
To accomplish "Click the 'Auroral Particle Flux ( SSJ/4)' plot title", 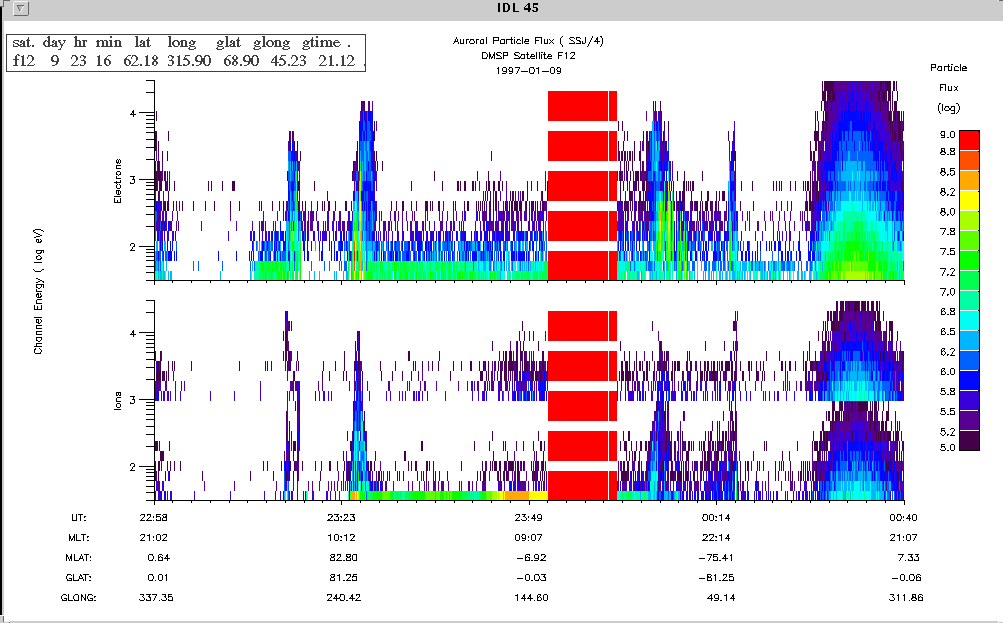I will click(528, 41).
